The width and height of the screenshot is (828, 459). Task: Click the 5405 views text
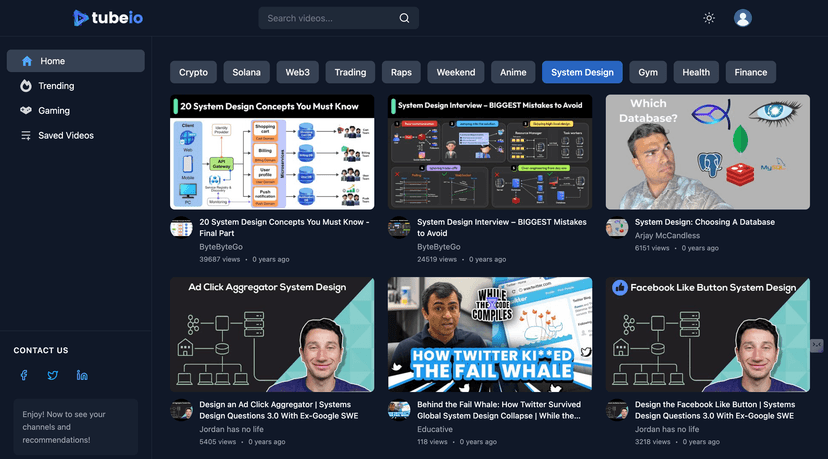[218, 442]
